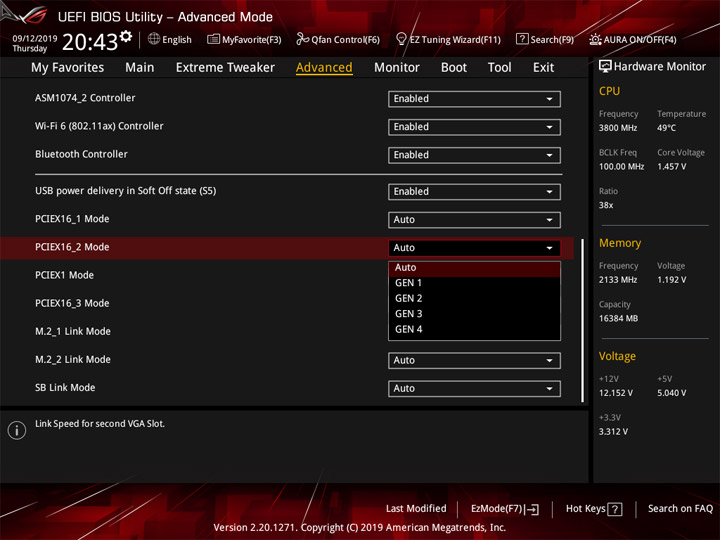Select the PCIEX1 Mode row label
The width and height of the screenshot is (720, 540).
64,275
